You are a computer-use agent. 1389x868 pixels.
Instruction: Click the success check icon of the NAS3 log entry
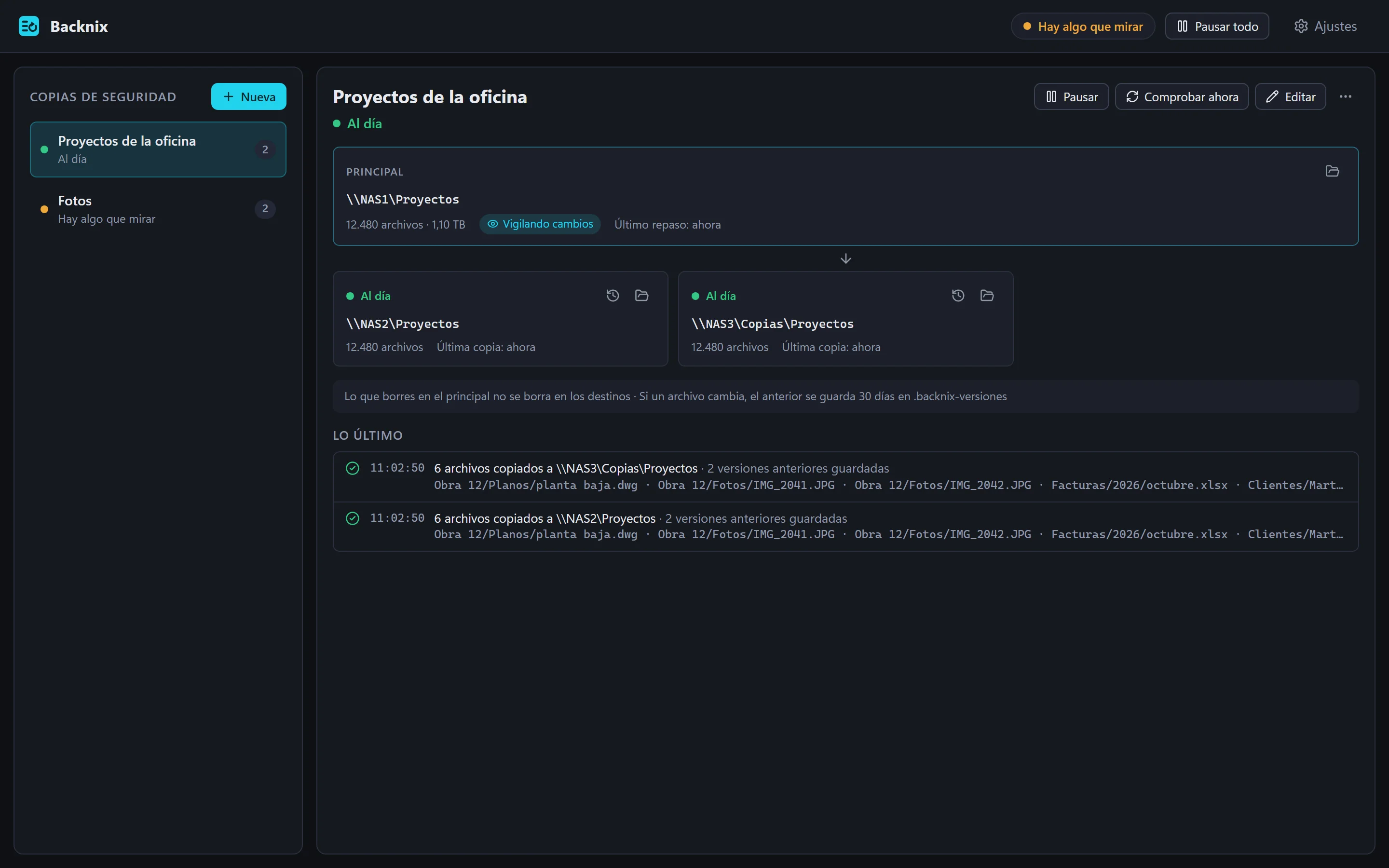353,468
